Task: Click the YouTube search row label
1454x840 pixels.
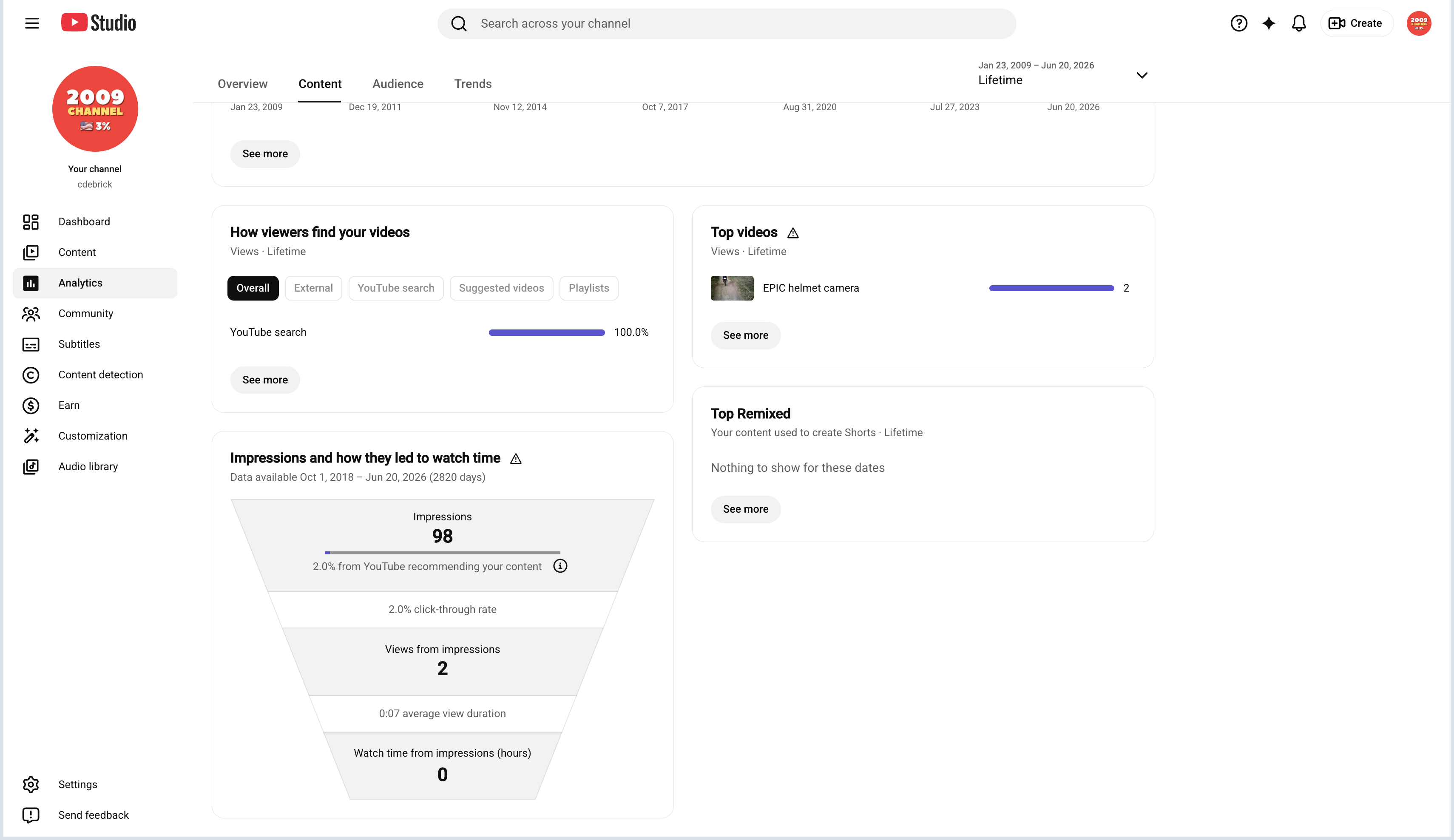Action: (x=268, y=332)
